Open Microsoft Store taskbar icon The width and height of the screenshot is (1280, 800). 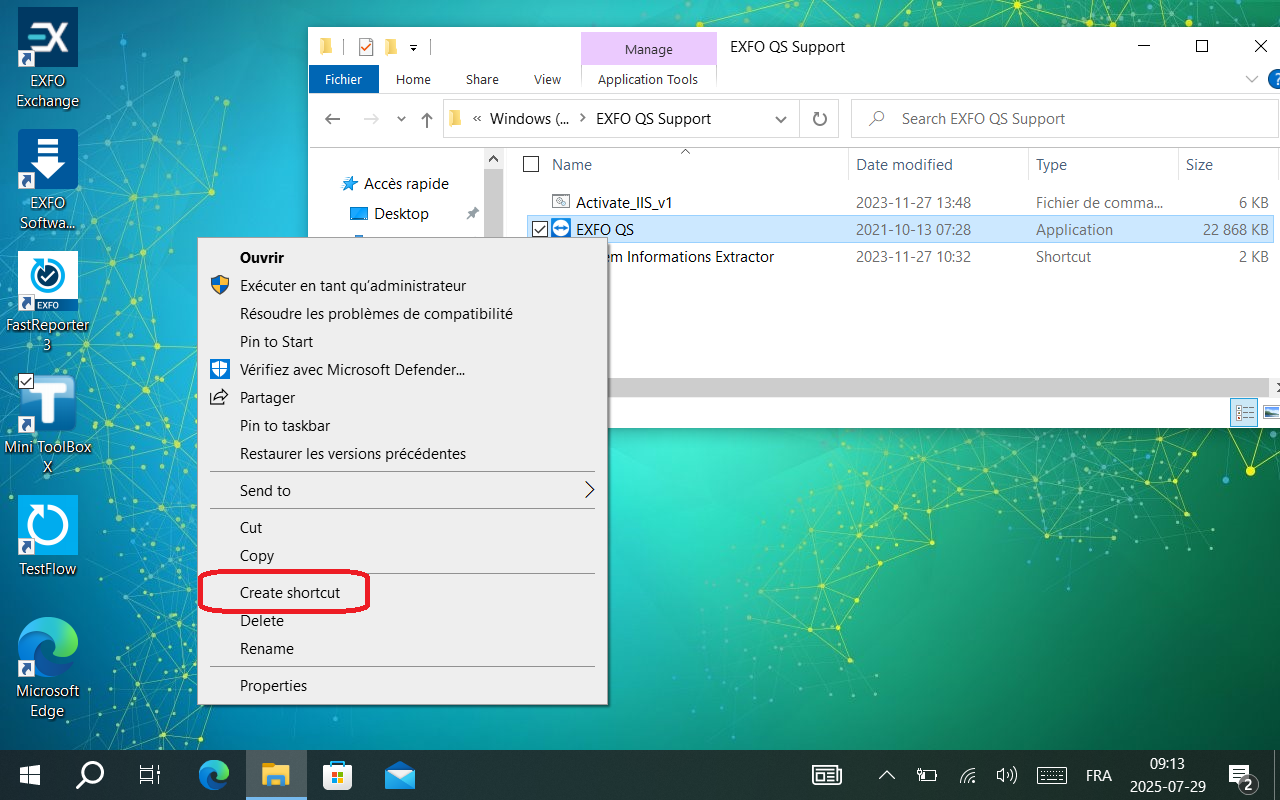pyautogui.click(x=338, y=775)
